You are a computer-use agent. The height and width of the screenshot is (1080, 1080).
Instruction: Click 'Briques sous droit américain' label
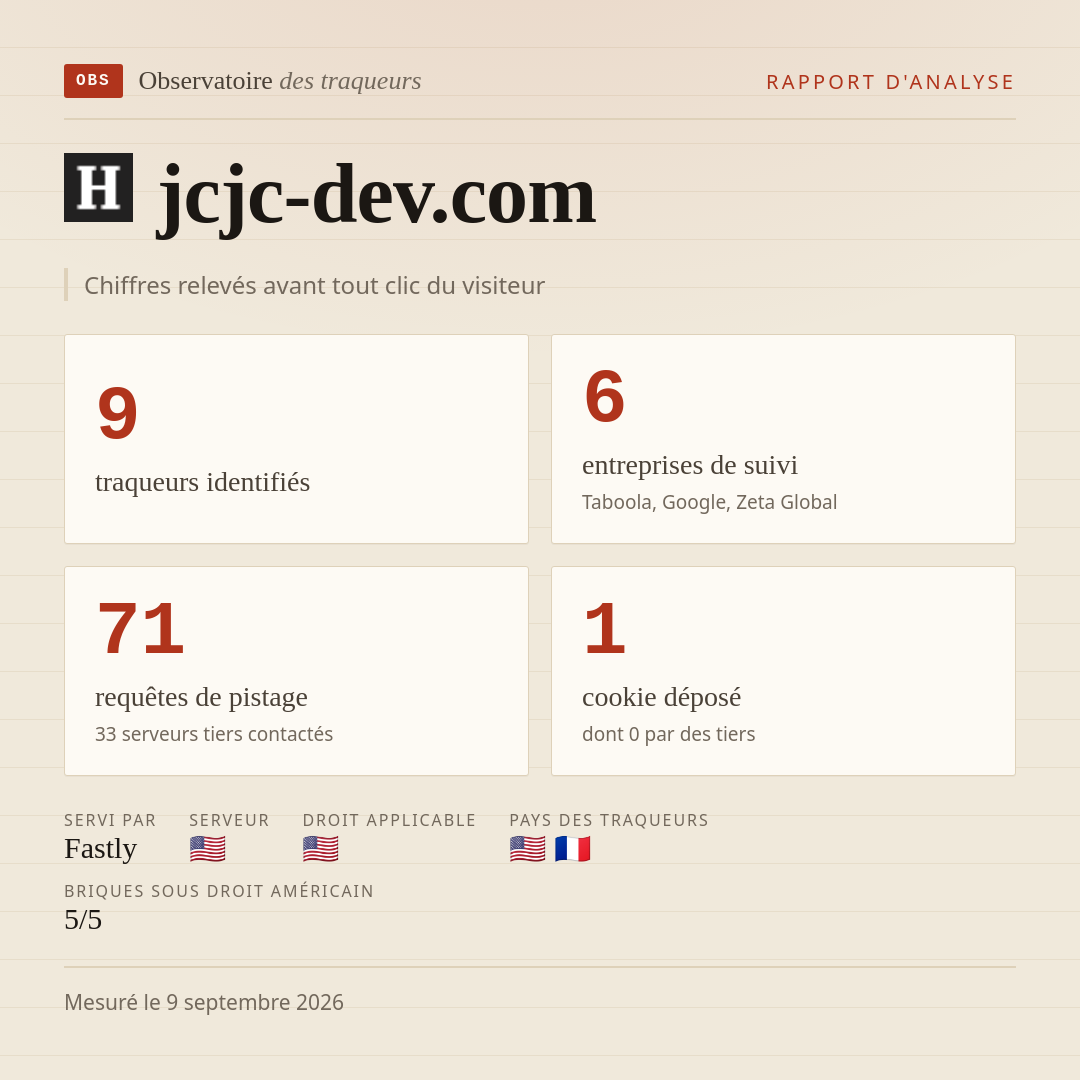(x=219, y=891)
